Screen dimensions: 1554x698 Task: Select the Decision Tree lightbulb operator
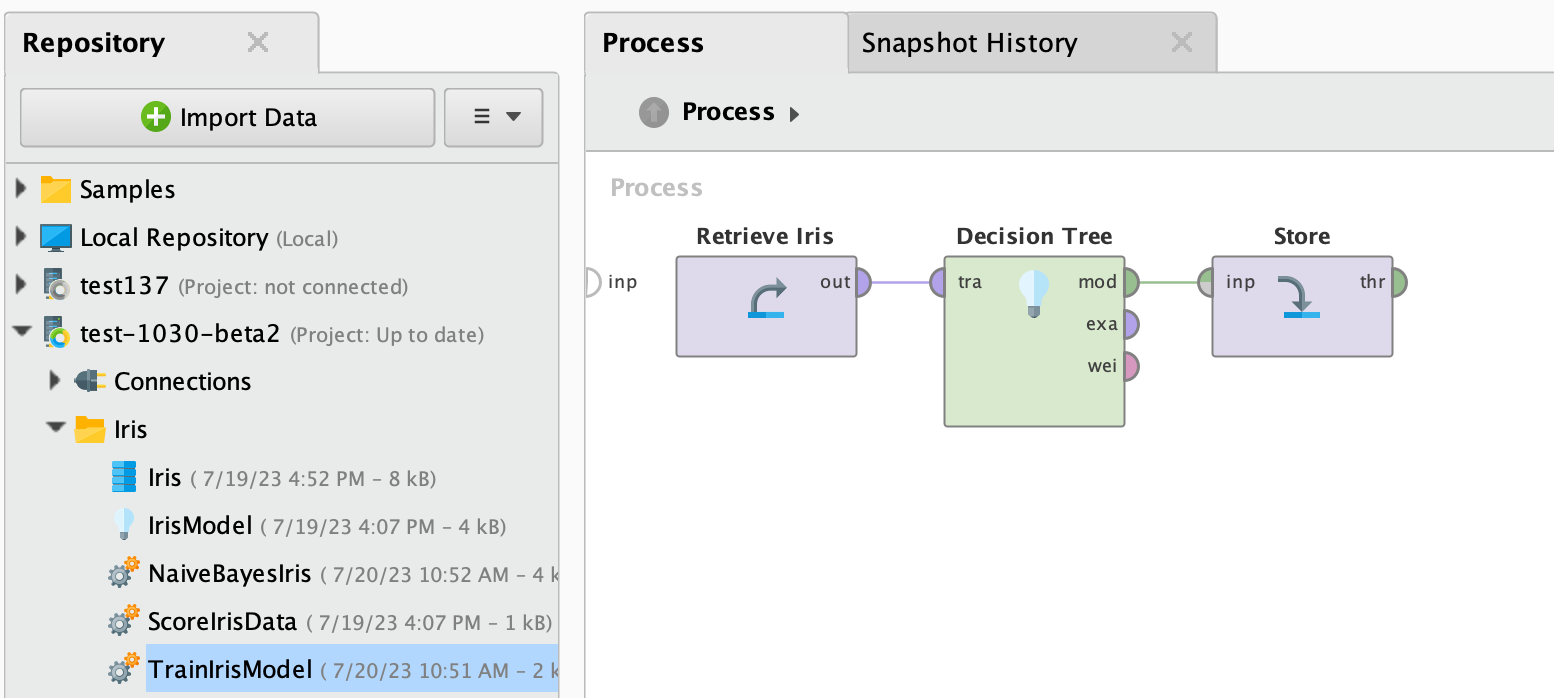click(x=1034, y=295)
